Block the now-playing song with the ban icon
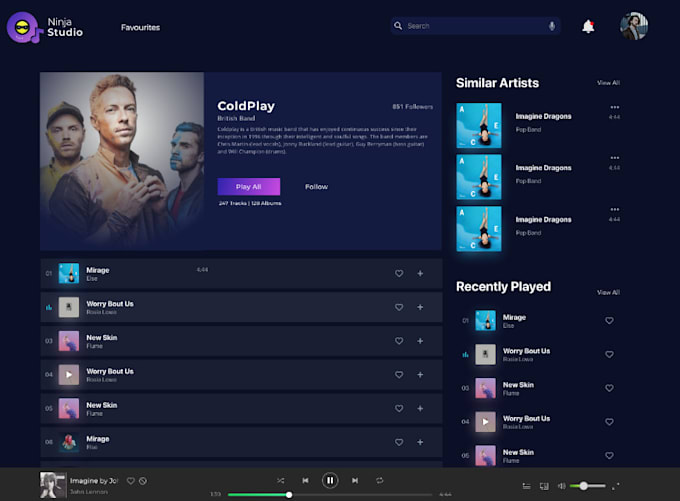This screenshot has width=680, height=501. pos(143,481)
